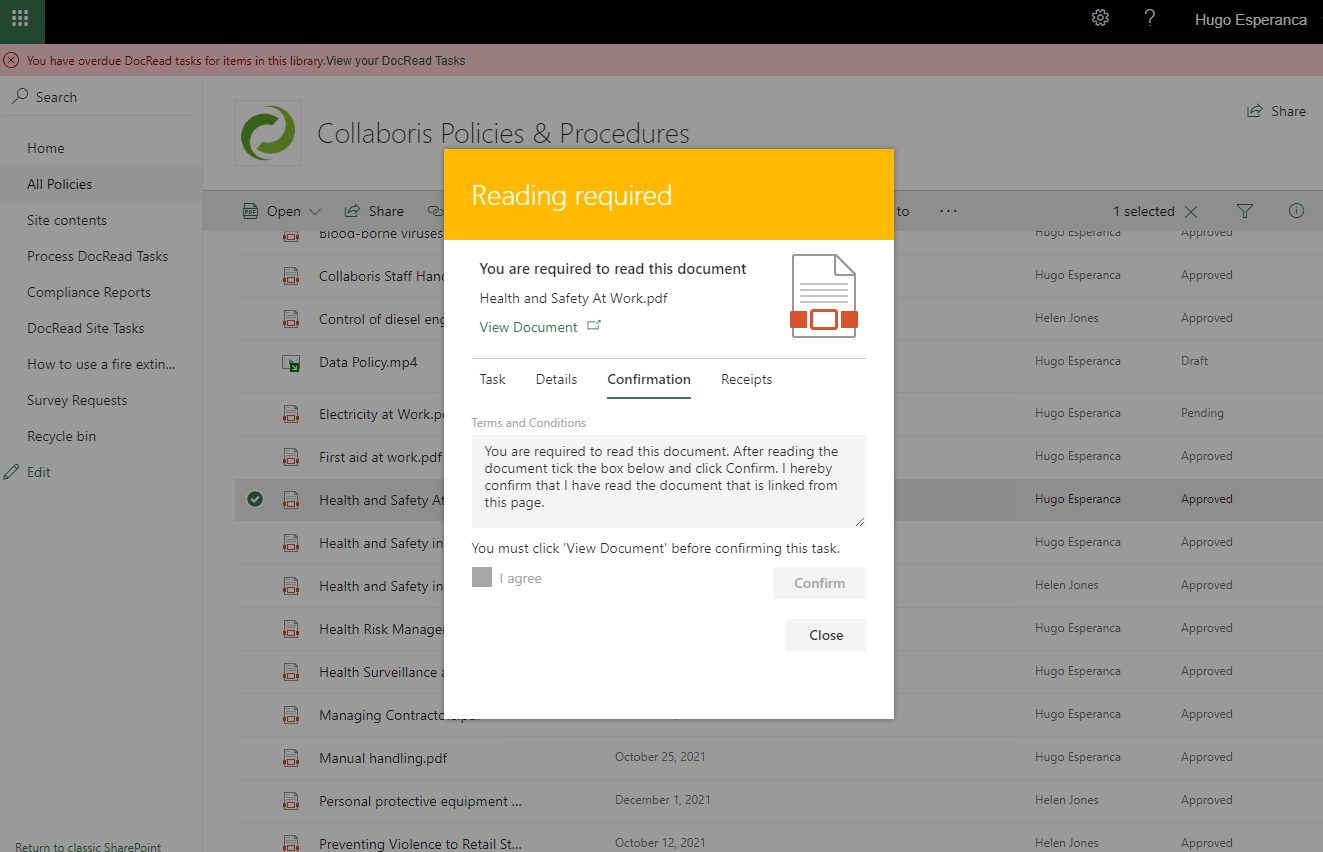Clear the 1 selected items X icon

(1191, 211)
